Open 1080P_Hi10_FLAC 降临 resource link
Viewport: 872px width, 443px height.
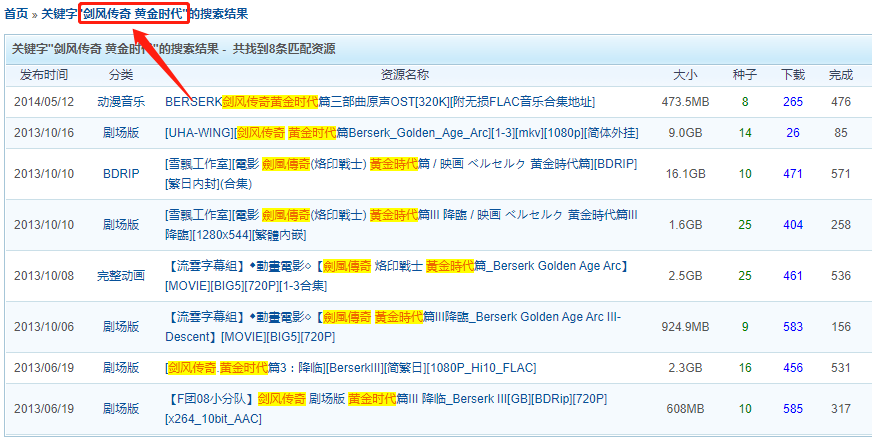coord(351,368)
